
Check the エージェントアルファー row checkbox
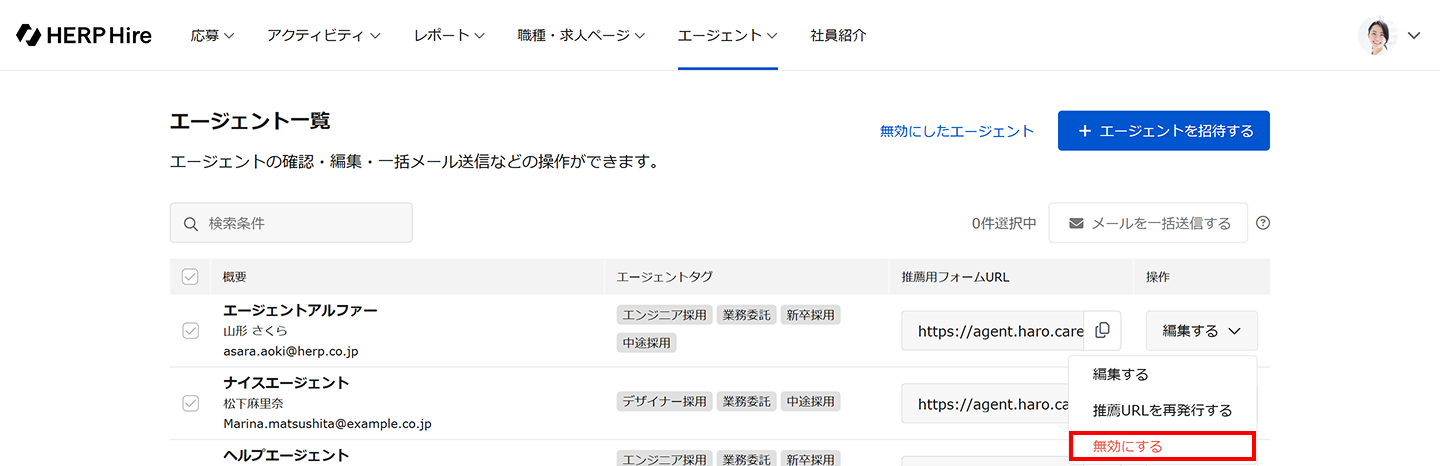tap(190, 330)
